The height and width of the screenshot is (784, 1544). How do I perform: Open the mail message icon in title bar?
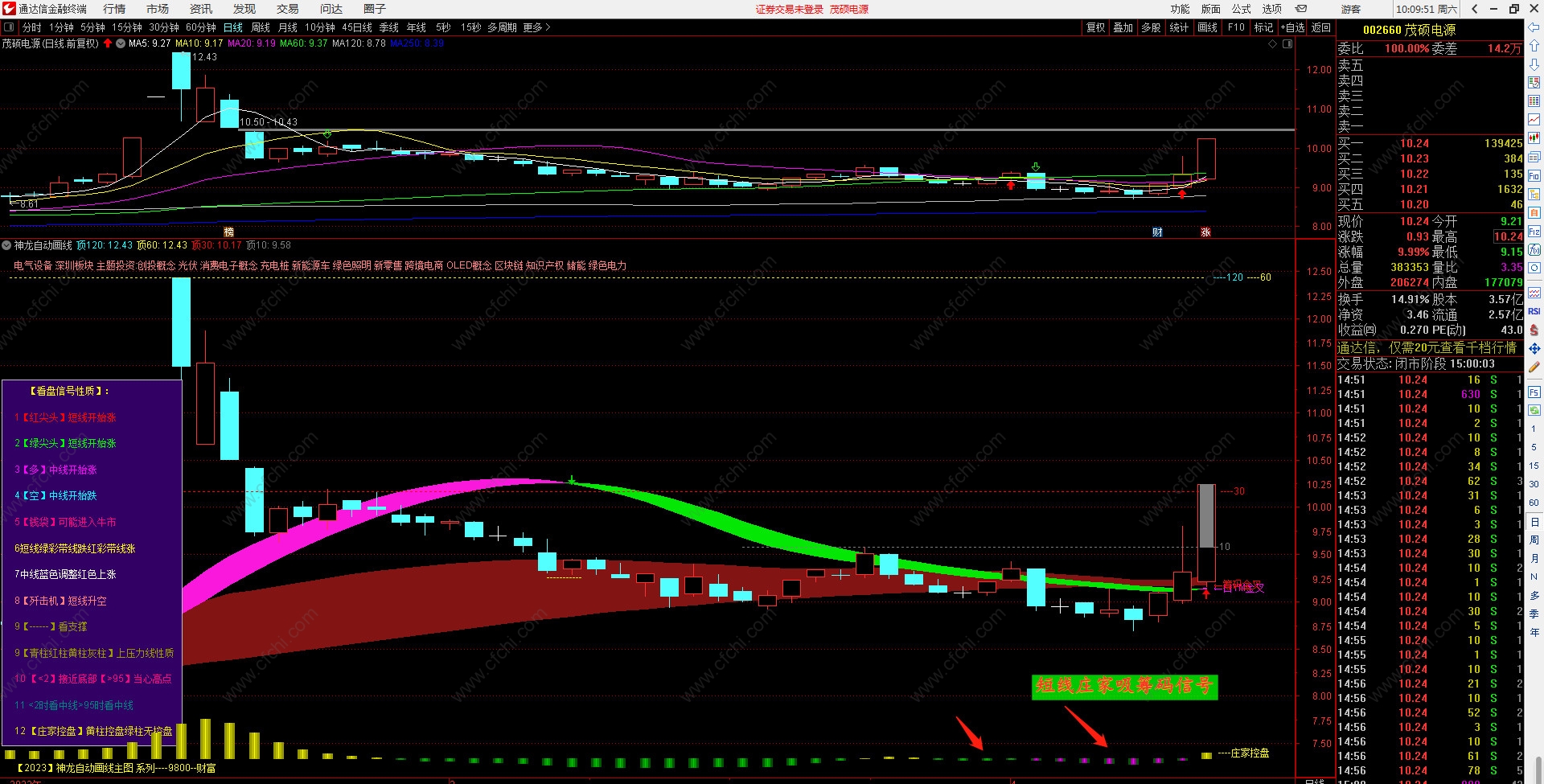(1301, 9)
